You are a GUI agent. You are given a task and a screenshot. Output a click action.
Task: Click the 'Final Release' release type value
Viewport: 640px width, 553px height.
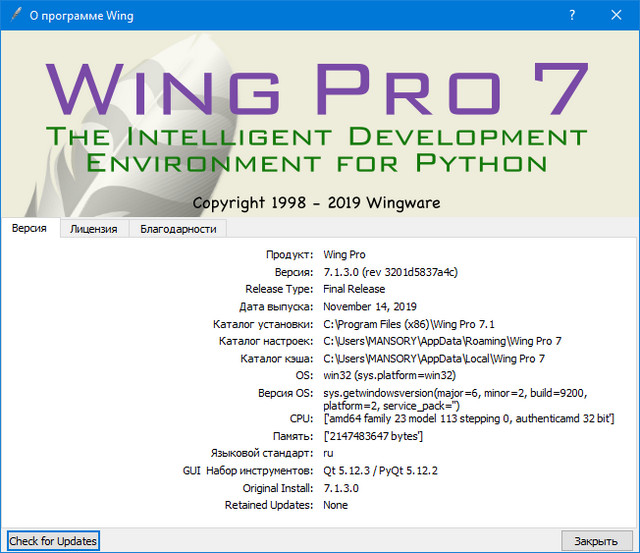[x=354, y=289]
